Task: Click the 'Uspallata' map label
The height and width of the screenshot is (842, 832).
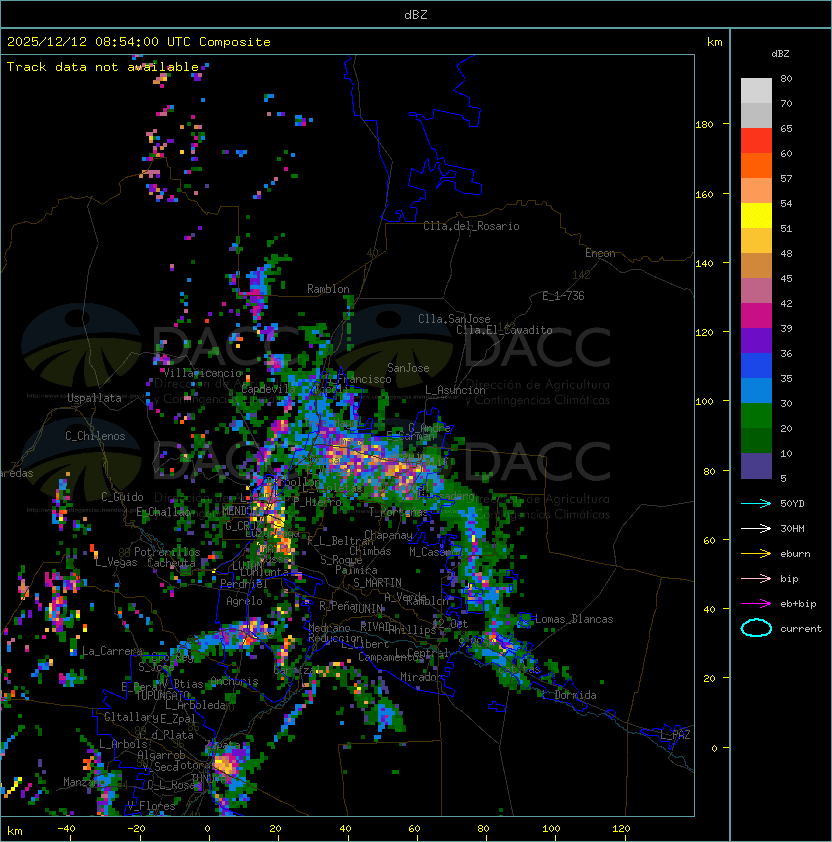Action: (94, 398)
